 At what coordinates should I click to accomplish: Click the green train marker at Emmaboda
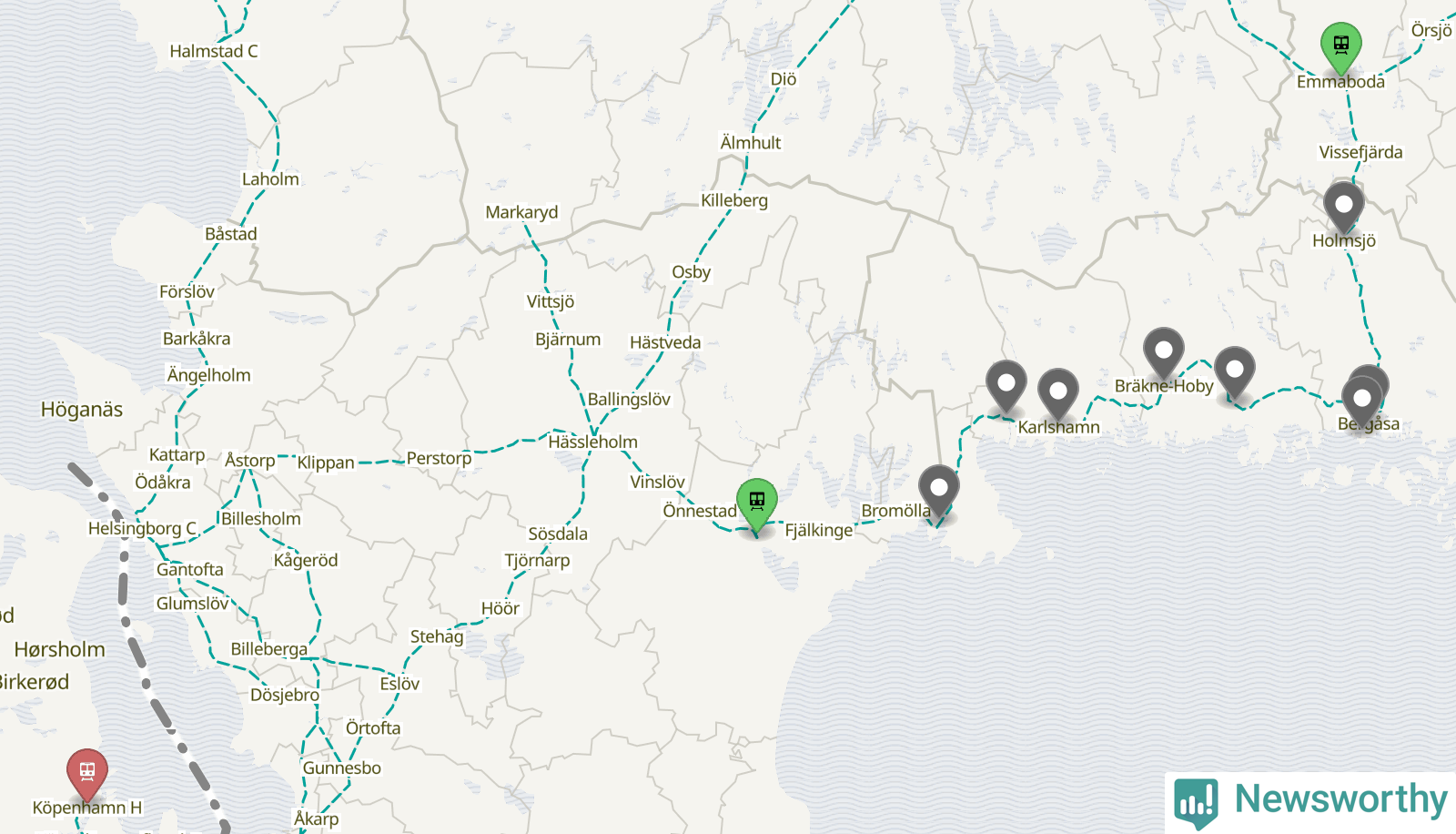(x=1341, y=44)
